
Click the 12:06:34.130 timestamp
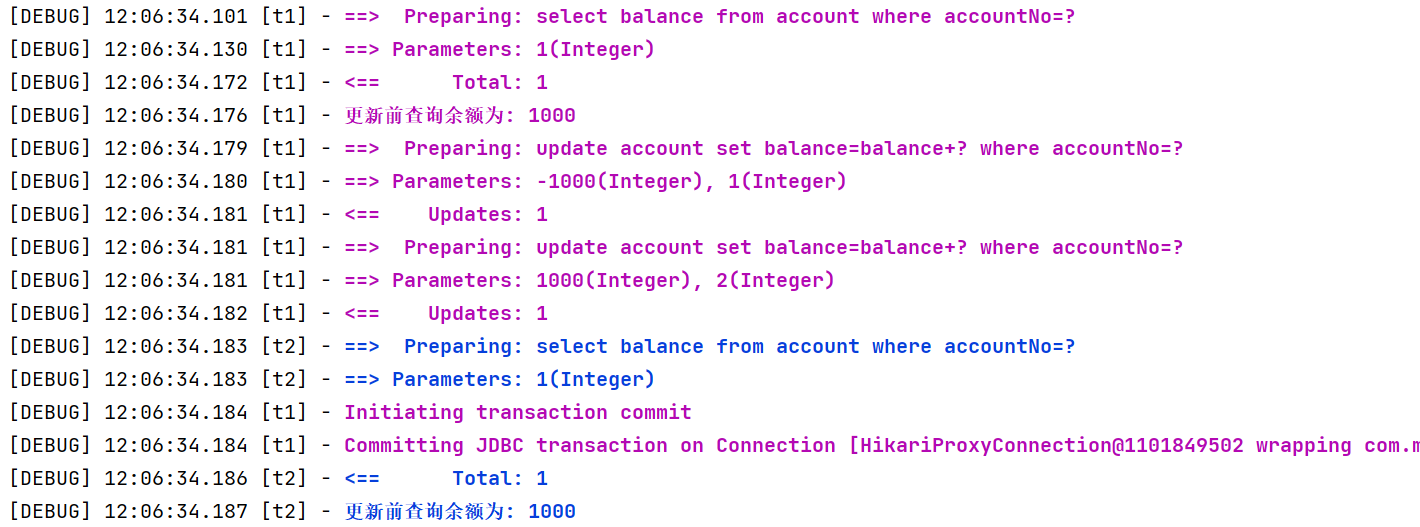[176, 49]
